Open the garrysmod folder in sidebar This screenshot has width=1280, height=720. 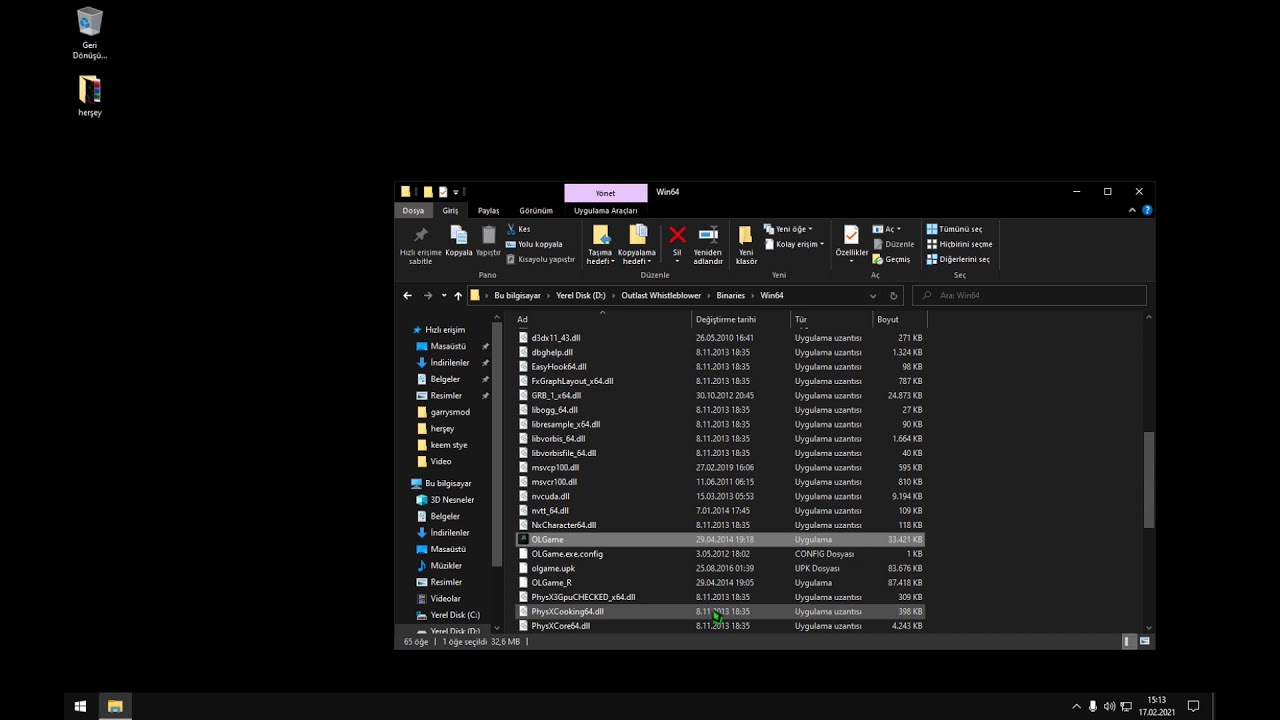450,412
